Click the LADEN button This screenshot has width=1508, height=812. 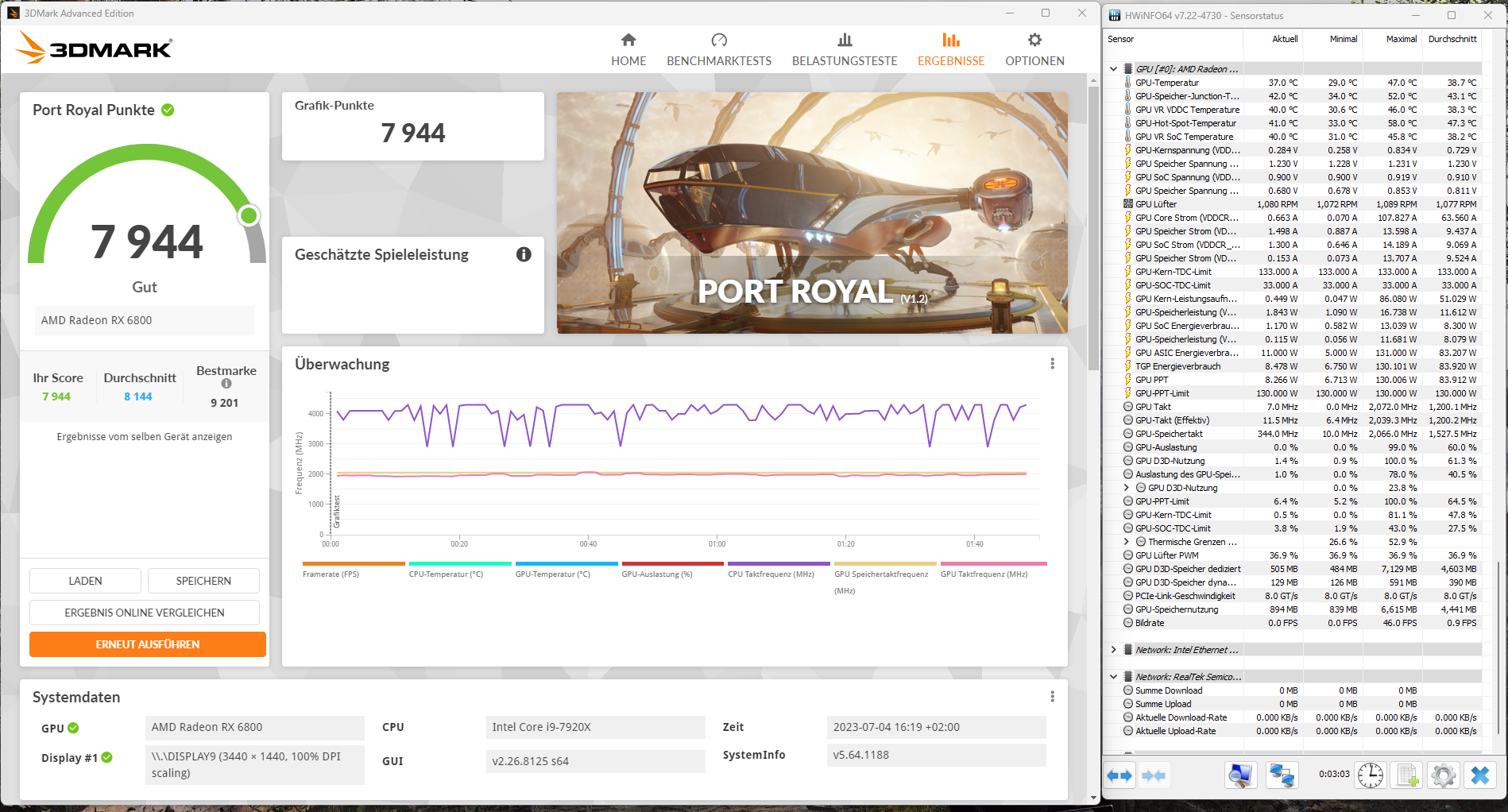coord(85,581)
